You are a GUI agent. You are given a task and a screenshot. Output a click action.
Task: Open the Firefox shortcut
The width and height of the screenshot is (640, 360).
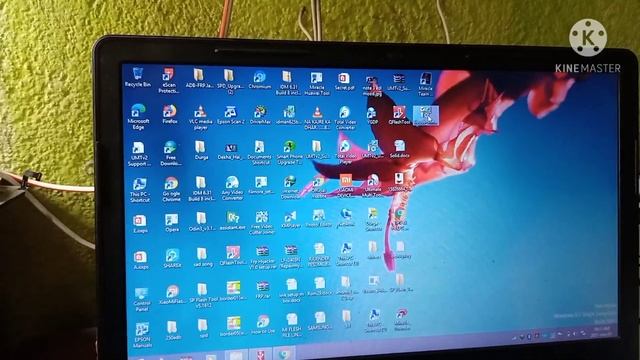169,114
